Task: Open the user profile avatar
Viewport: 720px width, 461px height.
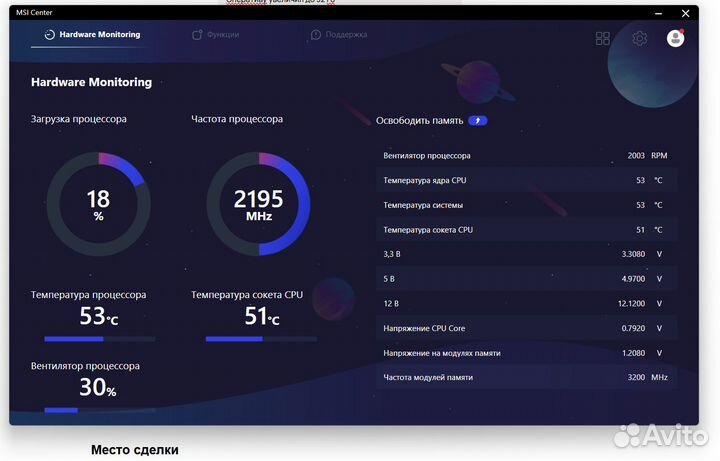Action: coord(676,38)
